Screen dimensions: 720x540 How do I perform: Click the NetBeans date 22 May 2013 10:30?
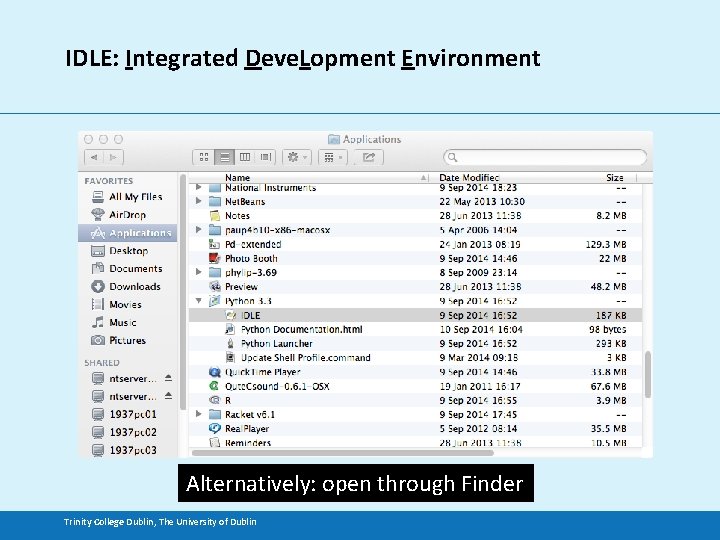click(x=482, y=202)
